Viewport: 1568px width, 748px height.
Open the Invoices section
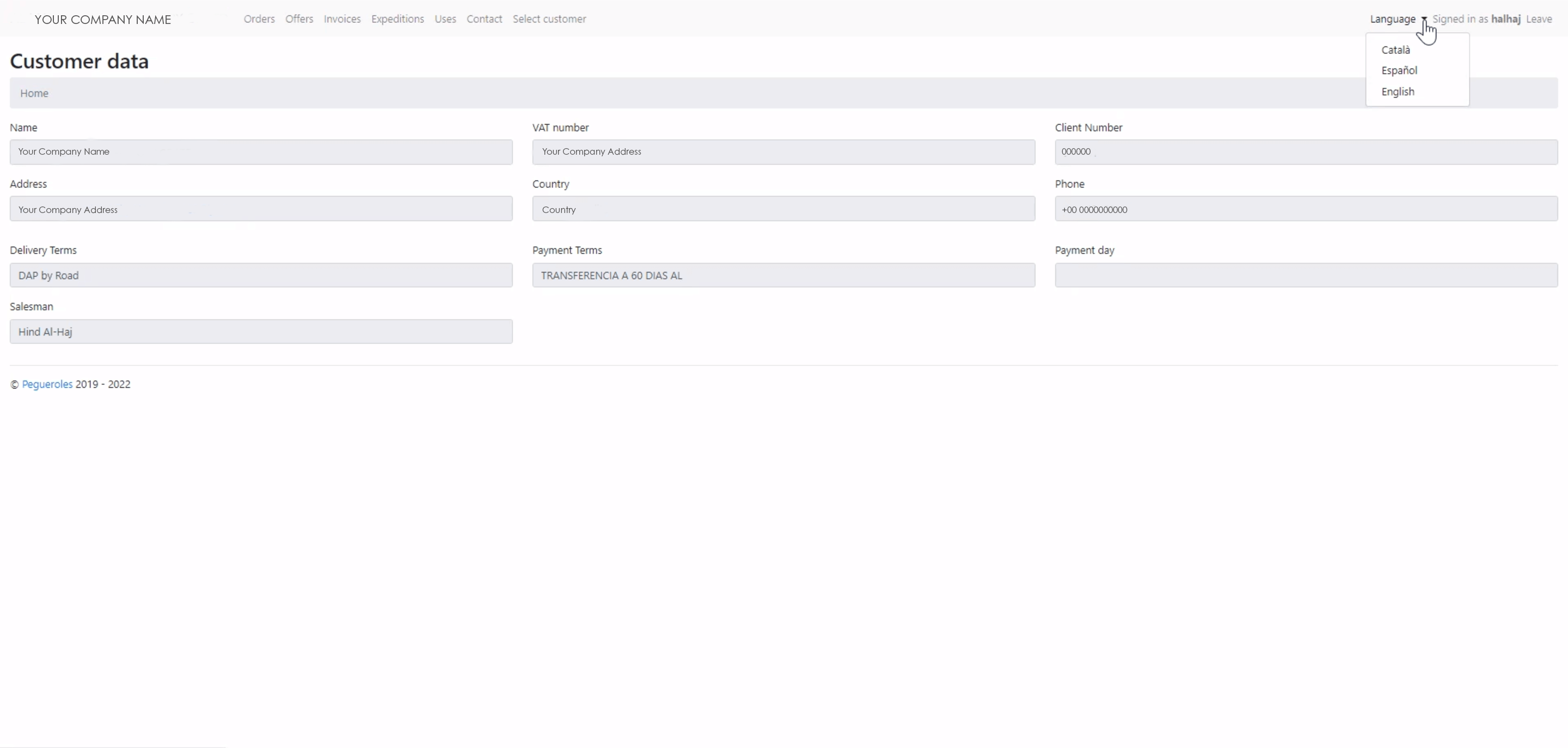click(x=341, y=19)
